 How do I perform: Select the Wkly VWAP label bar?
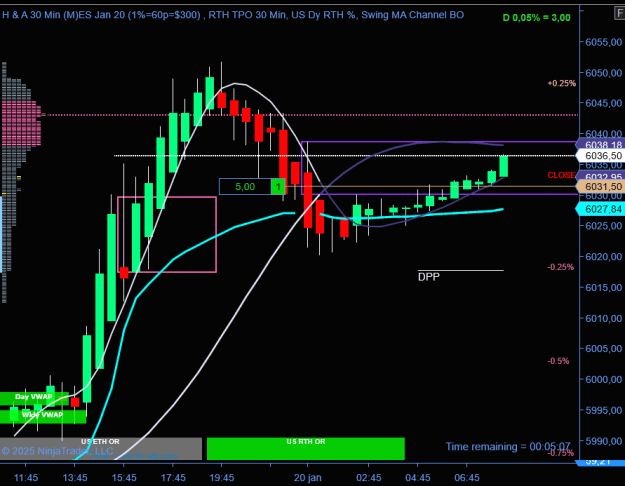[43, 415]
